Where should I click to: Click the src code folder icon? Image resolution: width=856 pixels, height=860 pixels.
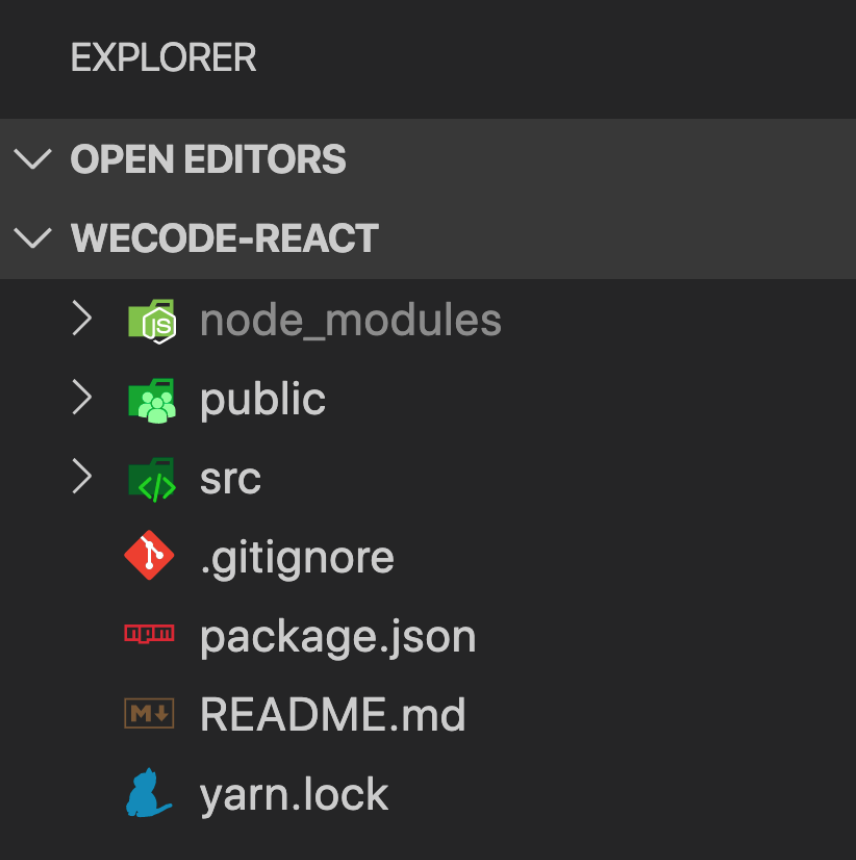point(152,479)
